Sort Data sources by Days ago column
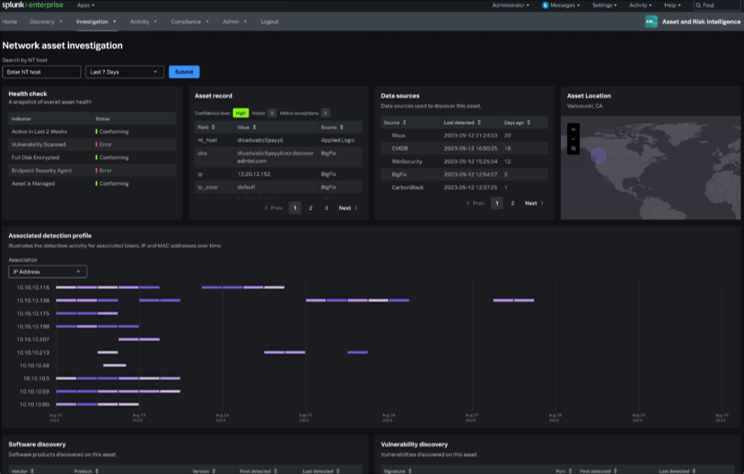This screenshot has width=744, height=474. pyautogui.click(x=515, y=122)
